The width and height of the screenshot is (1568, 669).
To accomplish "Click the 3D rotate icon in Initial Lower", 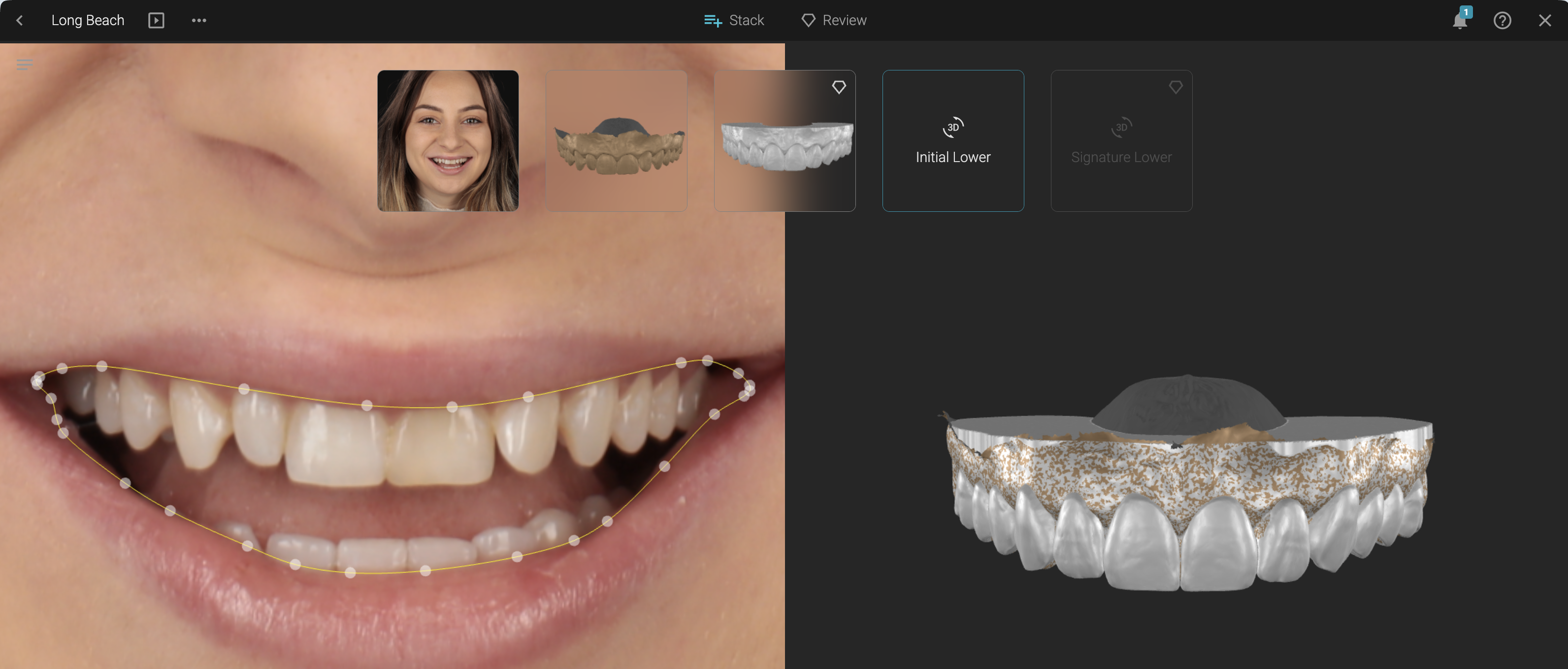I will click(x=952, y=127).
